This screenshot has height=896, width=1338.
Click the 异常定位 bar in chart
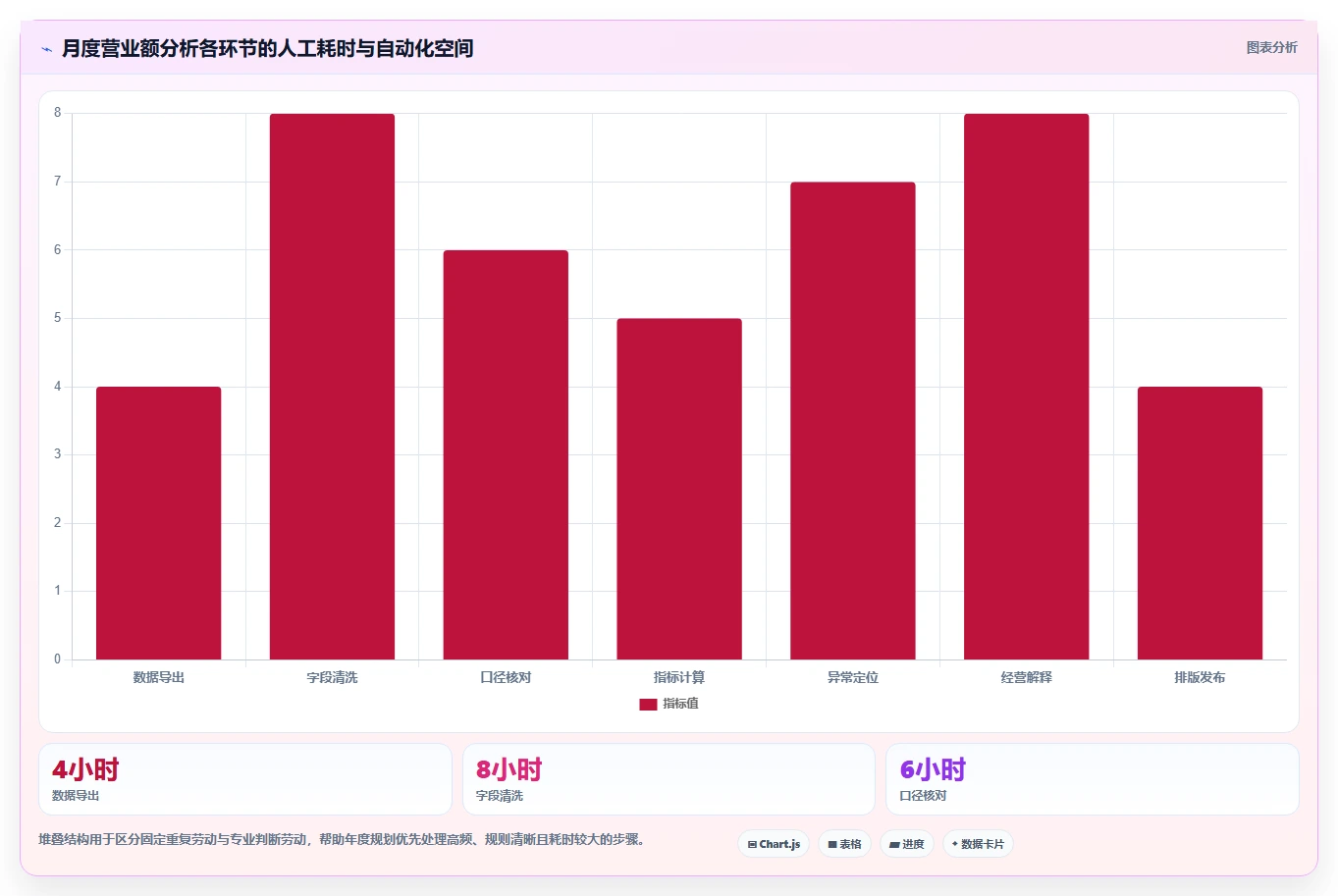pyautogui.click(x=853, y=421)
